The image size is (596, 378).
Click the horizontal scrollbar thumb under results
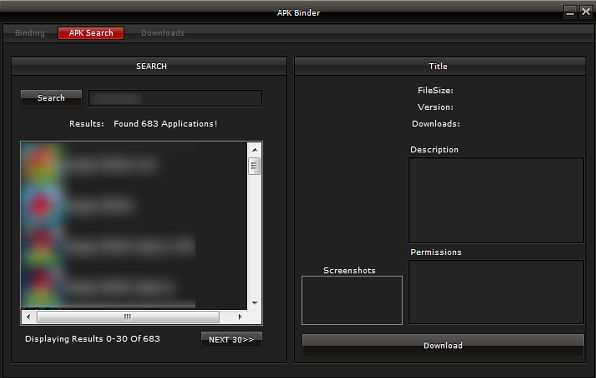(128, 316)
